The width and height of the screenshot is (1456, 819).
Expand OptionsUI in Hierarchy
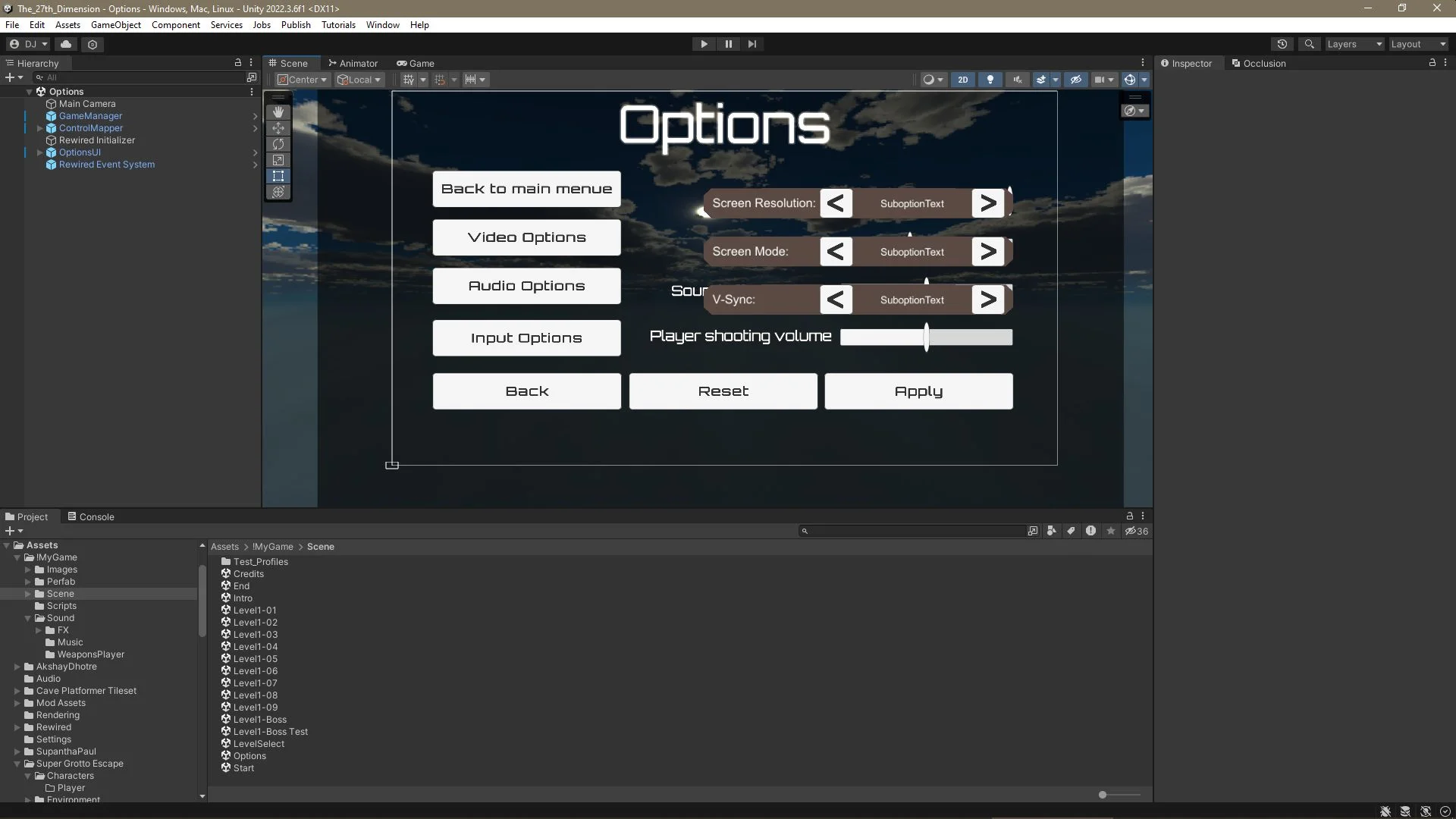click(x=39, y=152)
